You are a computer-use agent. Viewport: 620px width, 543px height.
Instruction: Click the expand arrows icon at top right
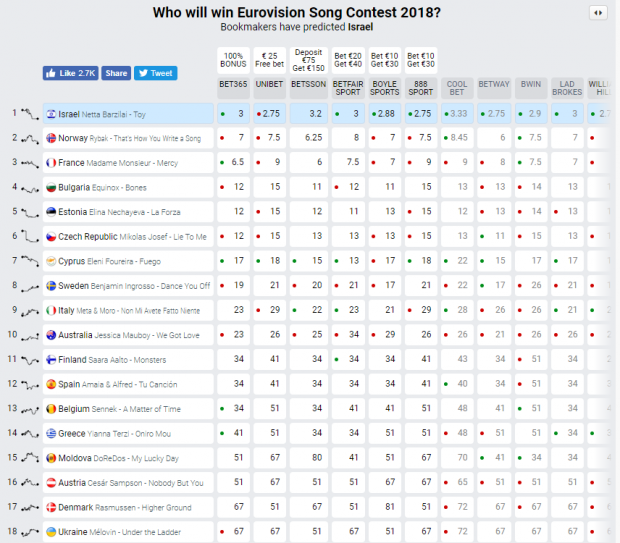tap(598, 13)
